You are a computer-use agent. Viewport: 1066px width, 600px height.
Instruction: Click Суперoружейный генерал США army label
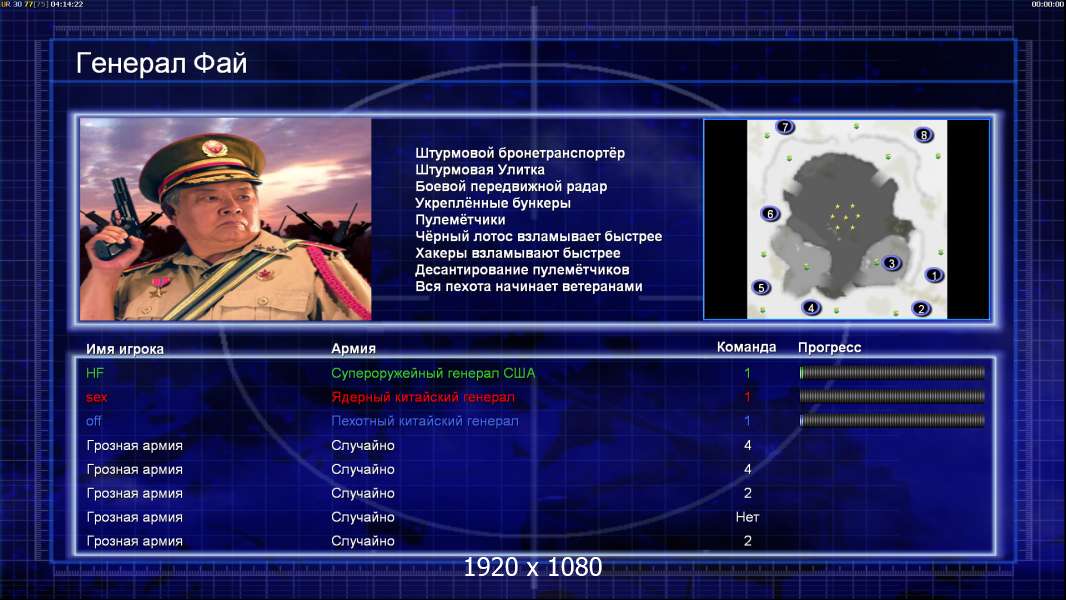pyautogui.click(x=433, y=373)
